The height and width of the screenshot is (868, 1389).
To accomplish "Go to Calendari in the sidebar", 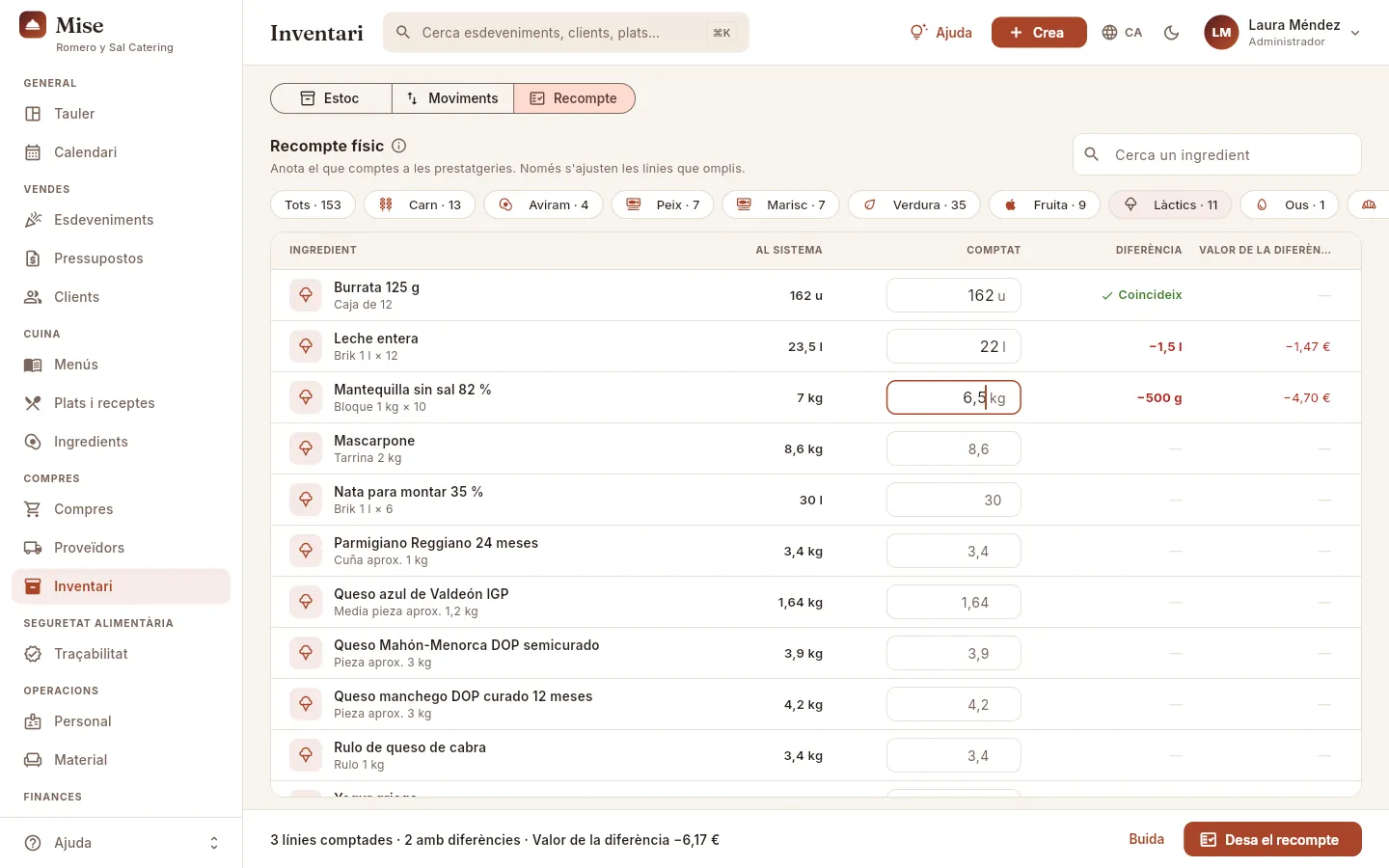I will coord(122,152).
